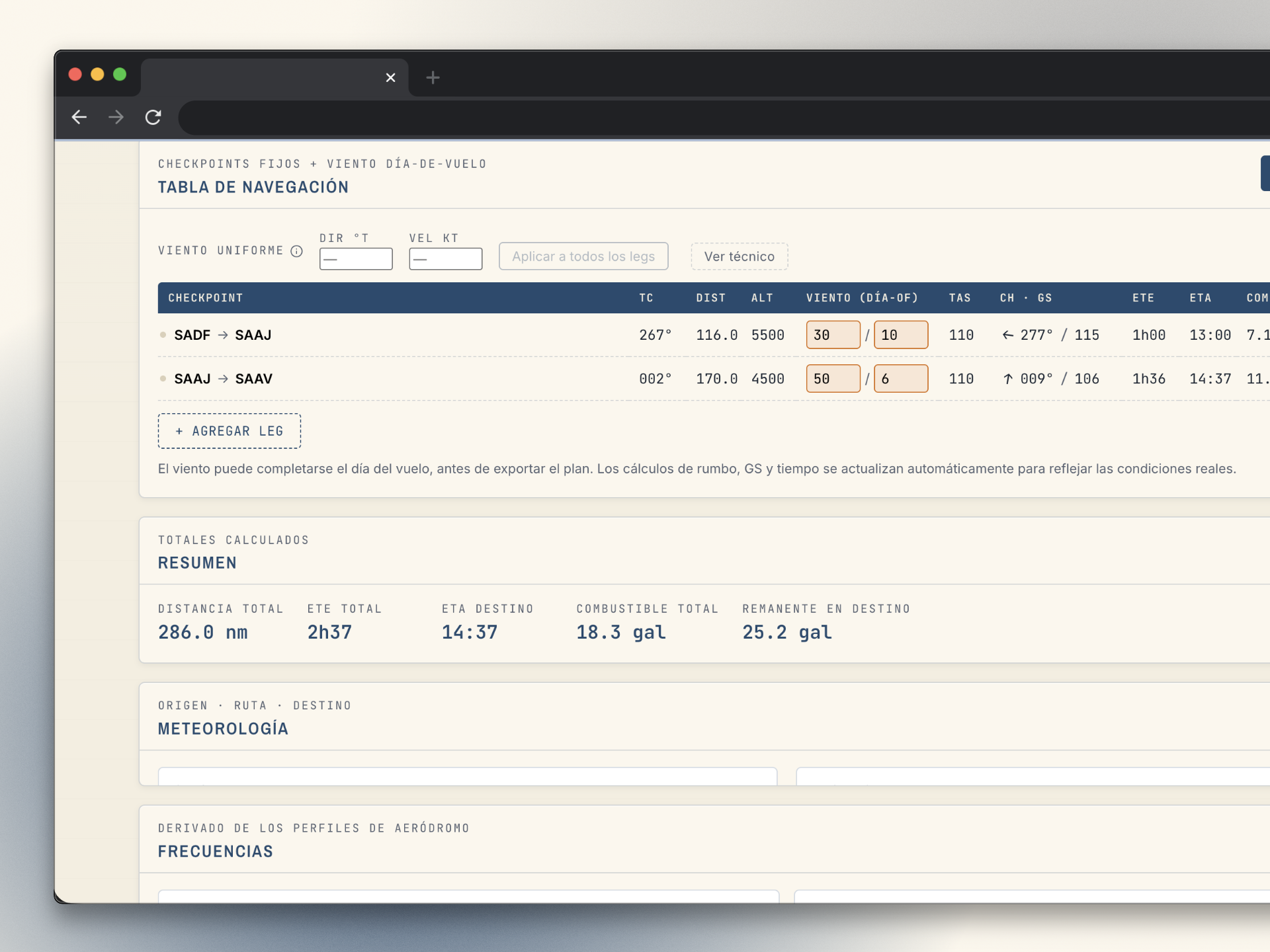Screen dimensions: 1270x952
Task: Edit wind speed 6 on SAAV leg
Action: click(901, 378)
